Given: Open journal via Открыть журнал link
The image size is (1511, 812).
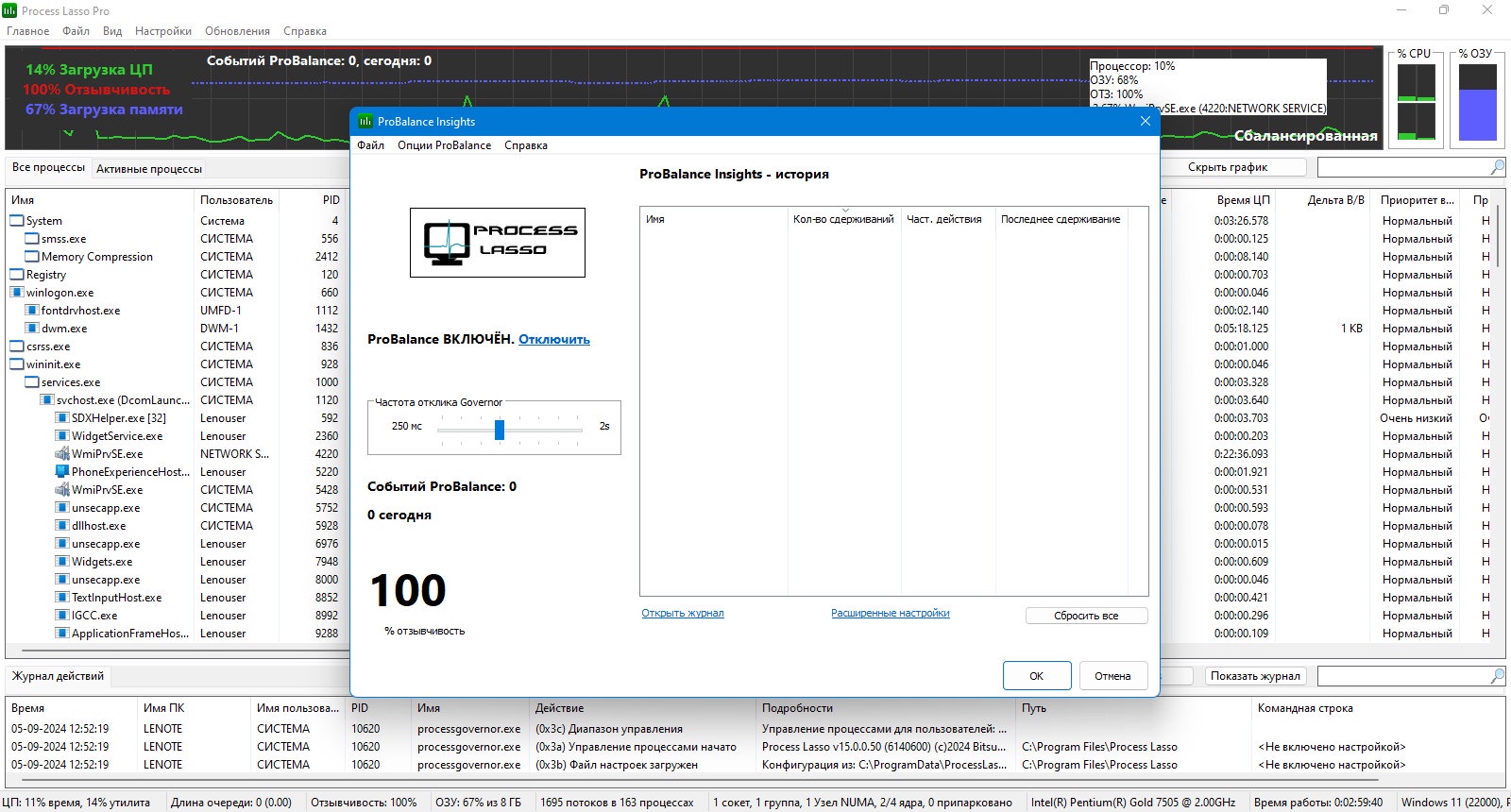Looking at the screenshot, I should point(683,613).
